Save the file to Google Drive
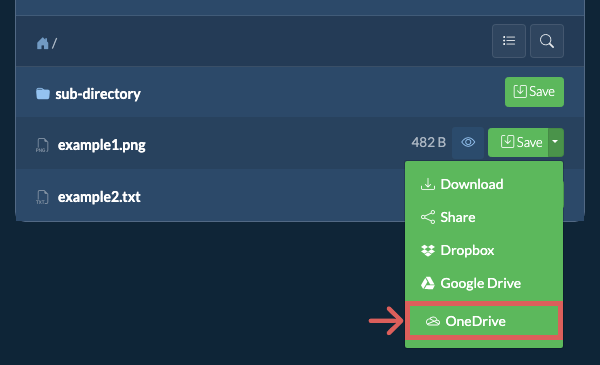The image size is (600, 365). click(x=484, y=283)
